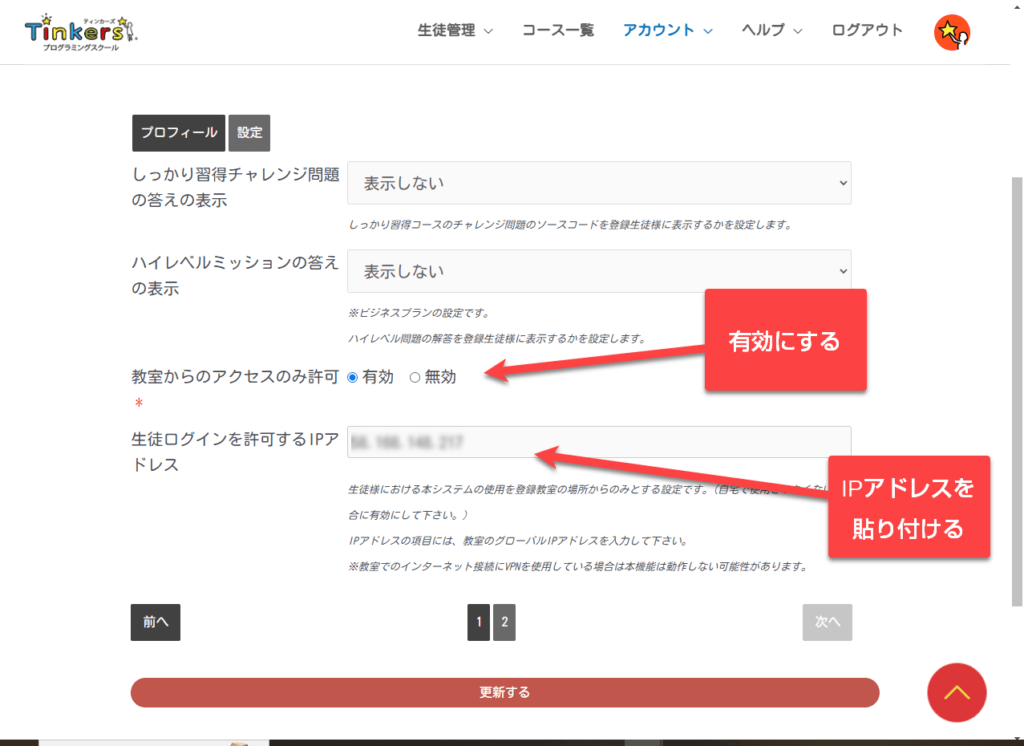Click the ログアウト link
Image resolution: width=1024 pixels, height=746 pixels.
click(x=867, y=30)
